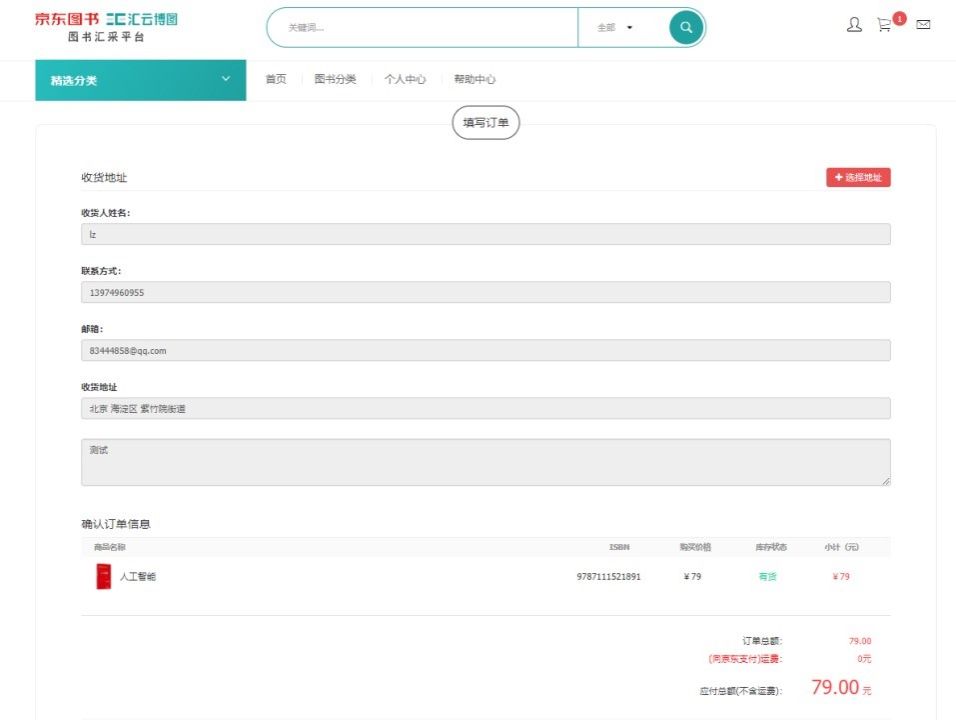Click the 人工智能 book title link
Image resolution: width=956 pixels, height=720 pixels.
coord(138,577)
